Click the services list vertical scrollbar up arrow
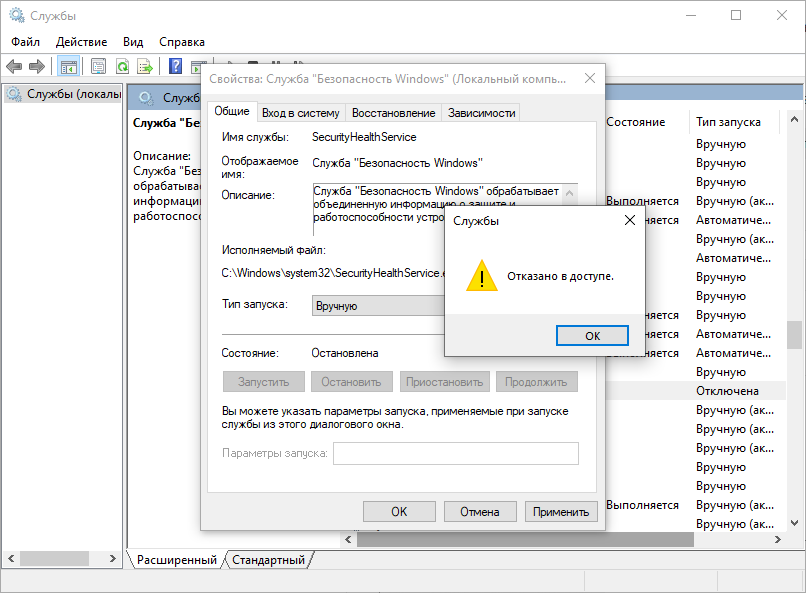The image size is (806, 593). point(794,120)
